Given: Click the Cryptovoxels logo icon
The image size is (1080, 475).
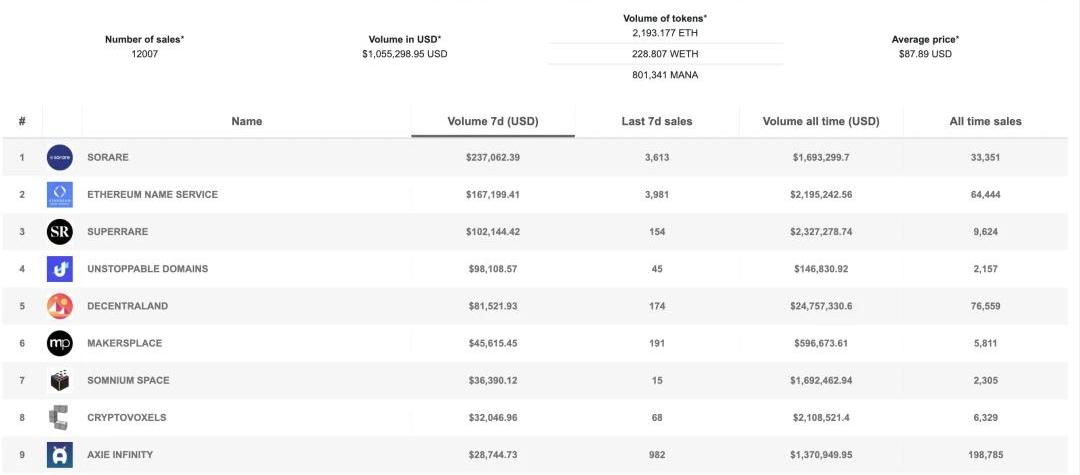Looking at the screenshot, I should point(60,417).
